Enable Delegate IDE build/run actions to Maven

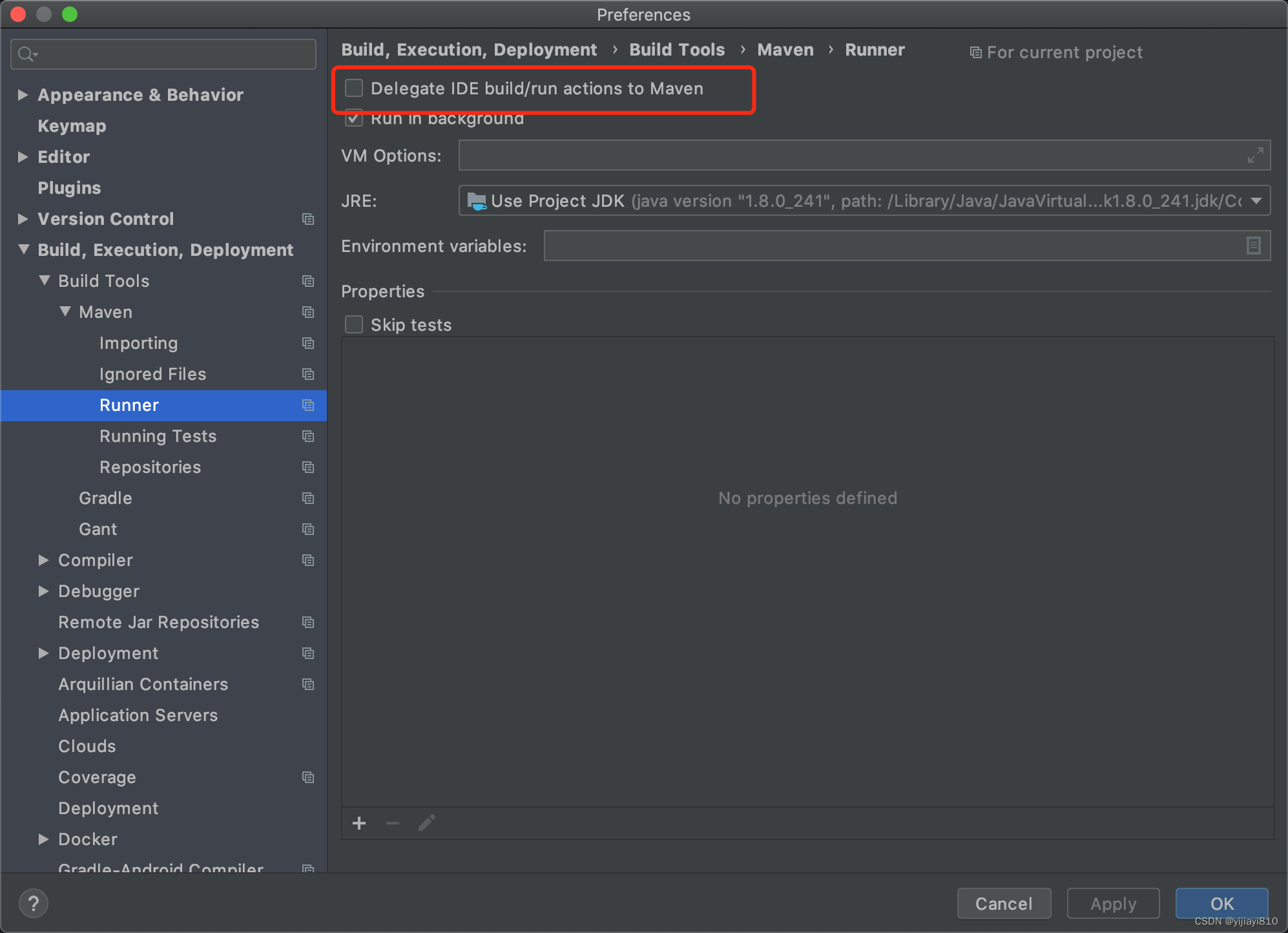tap(354, 88)
